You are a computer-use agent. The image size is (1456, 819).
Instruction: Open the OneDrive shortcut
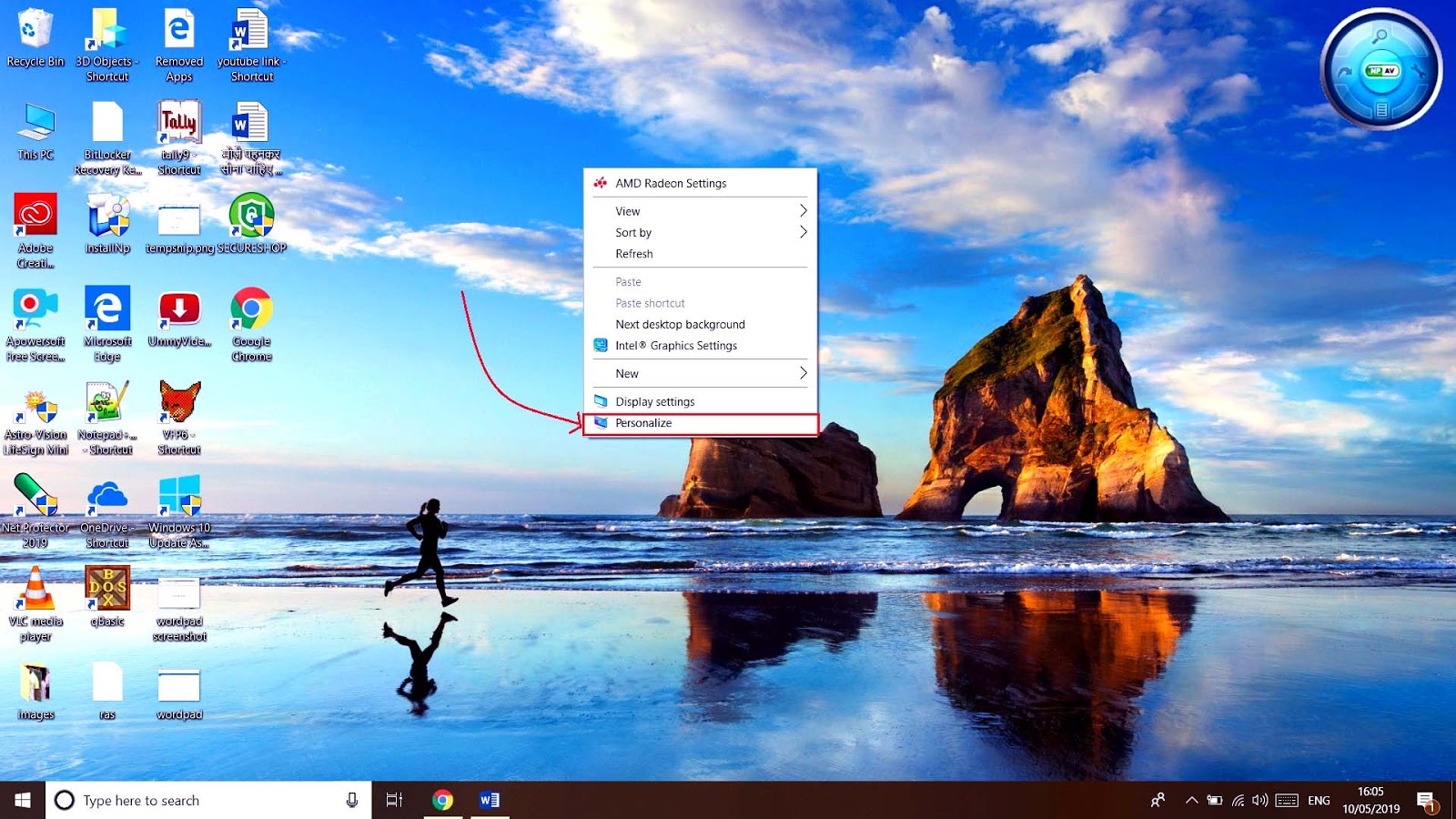[107, 496]
